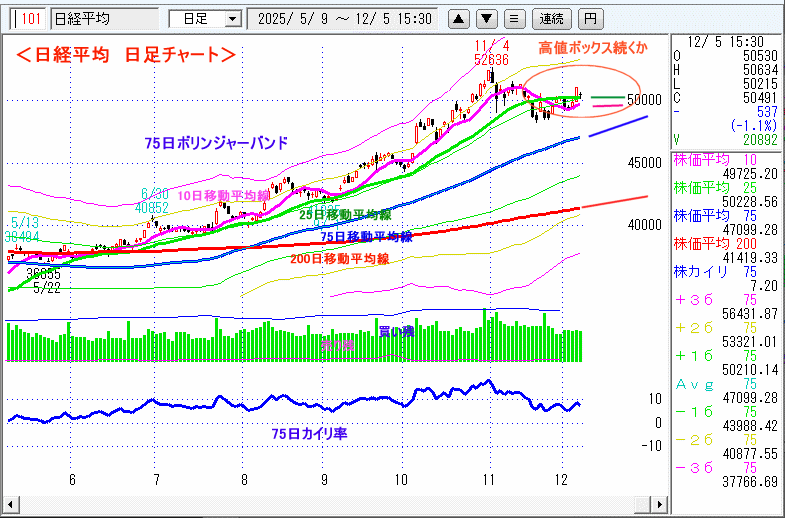Click the 株価平均 75 legend entry
The image size is (785, 518).
pyautogui.click(x=715, y=216)
